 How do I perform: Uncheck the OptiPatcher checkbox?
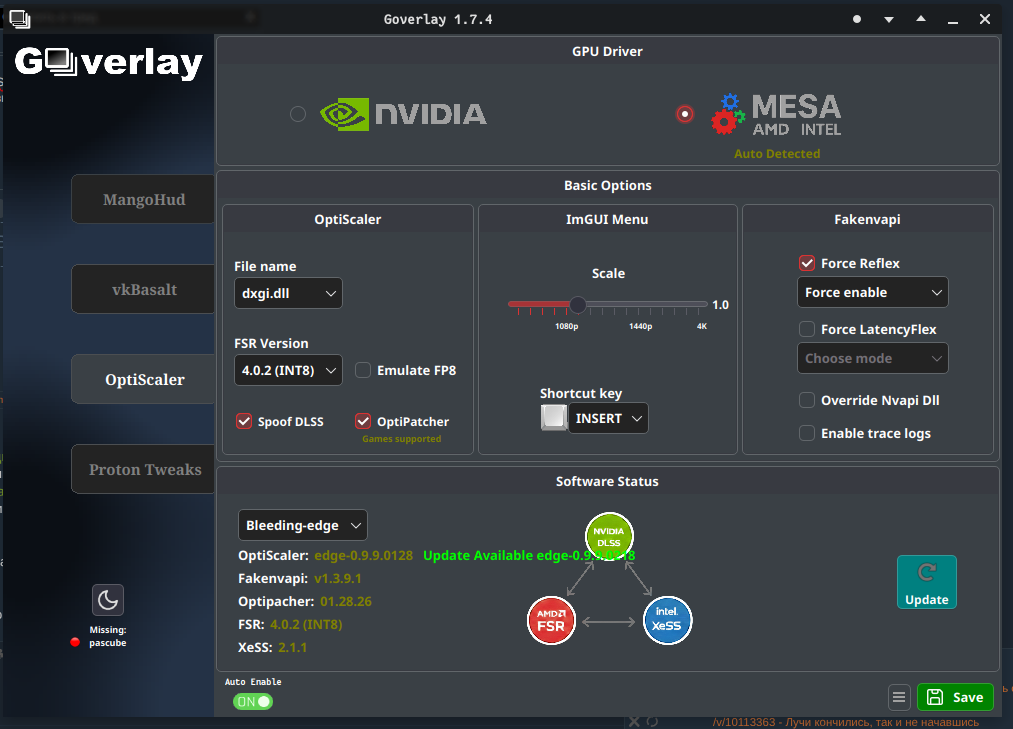[363, 421]
